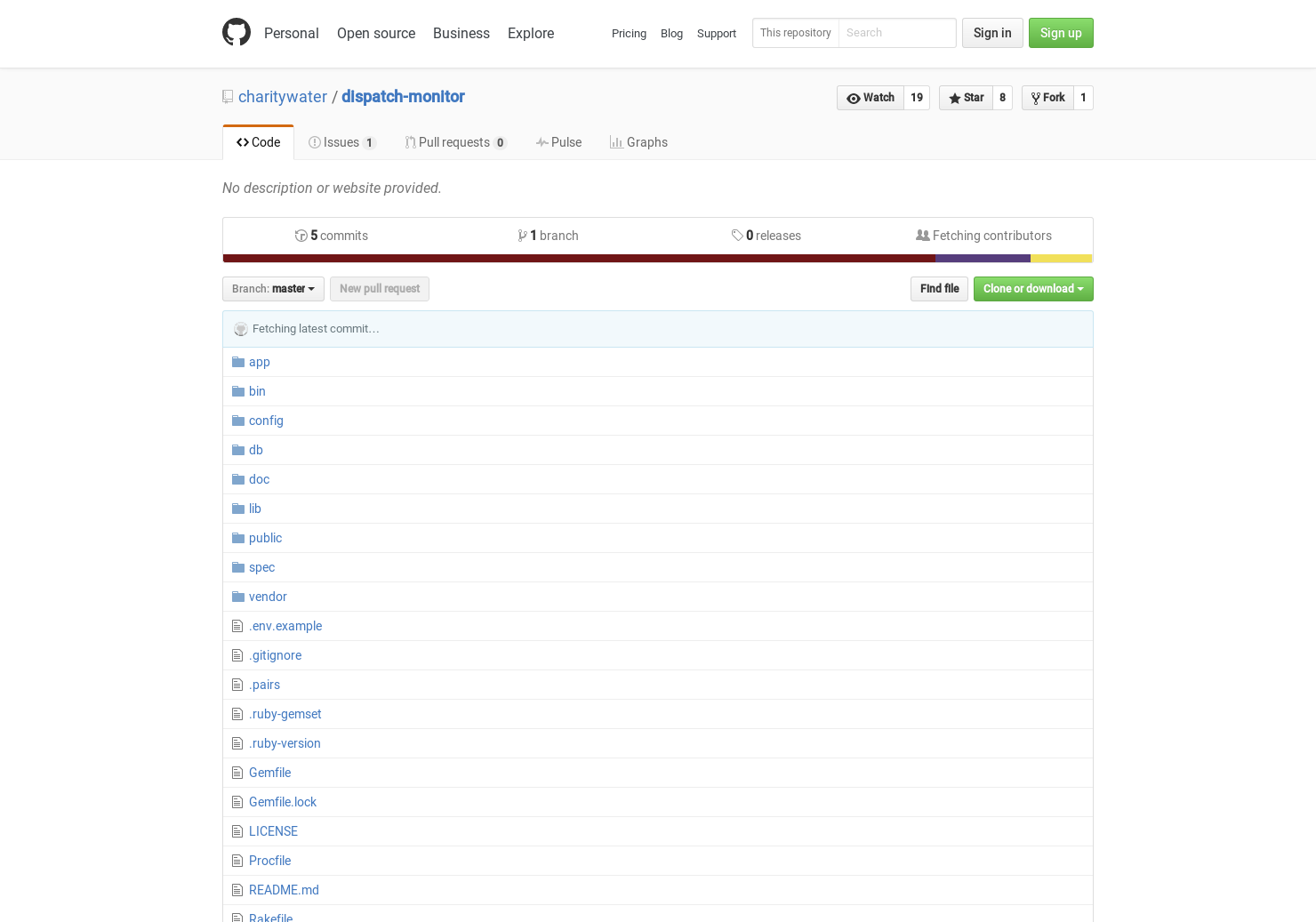Click the file icon next to LICENSE
Viewport: 1316px width, 922px height.
point(237,831)
